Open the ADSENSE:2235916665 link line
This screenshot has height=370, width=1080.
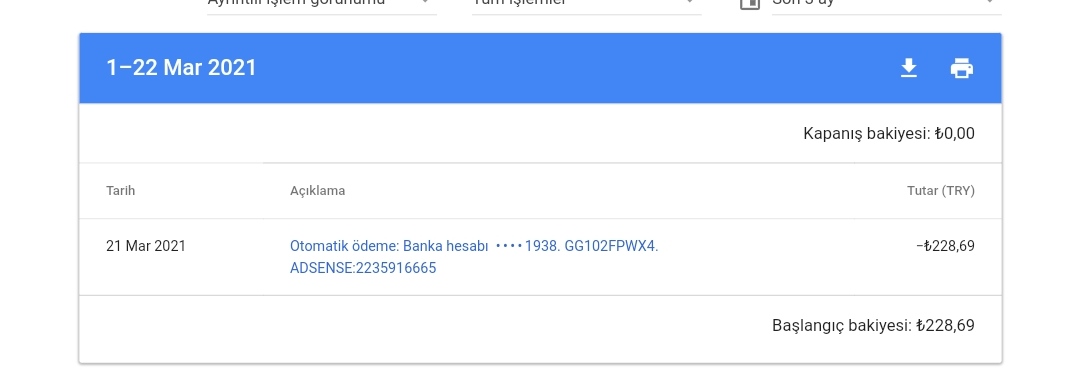tap(363, 268)
